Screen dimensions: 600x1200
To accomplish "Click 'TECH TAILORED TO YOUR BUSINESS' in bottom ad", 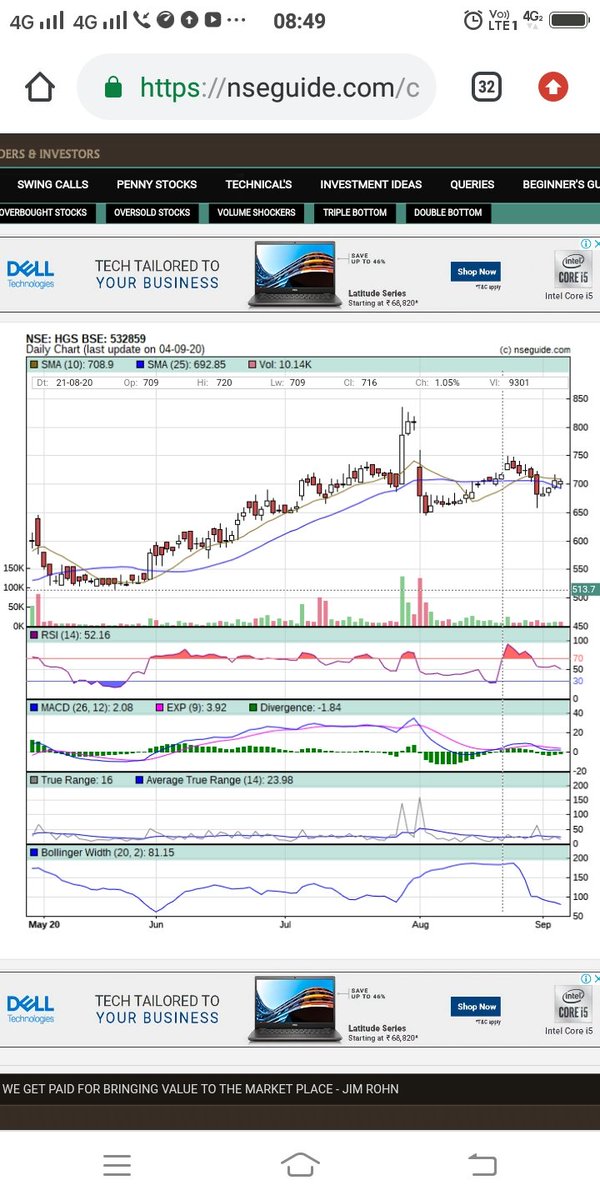I will click(157, 1009).
